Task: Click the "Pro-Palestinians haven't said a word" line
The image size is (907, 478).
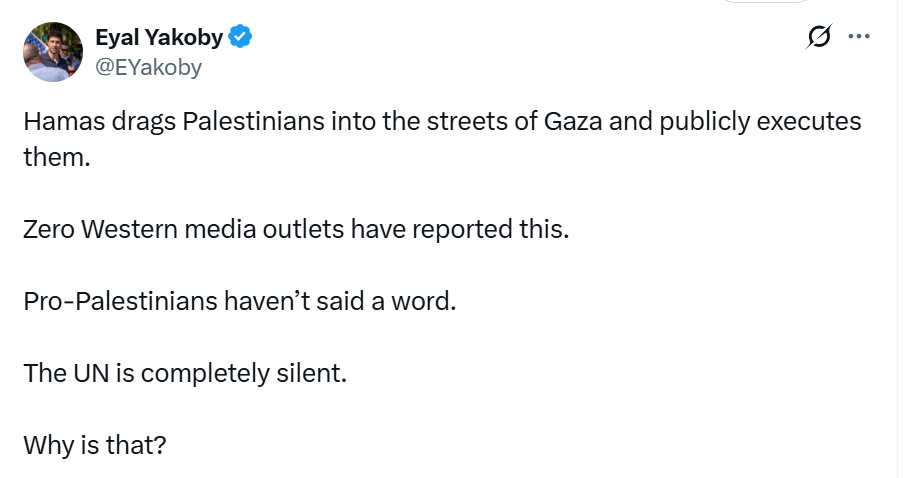Action: [239, 300]
